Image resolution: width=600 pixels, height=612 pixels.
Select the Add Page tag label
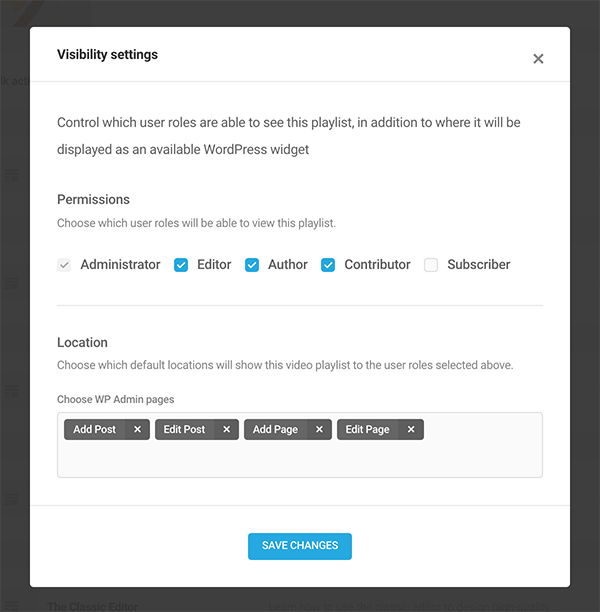275,430
